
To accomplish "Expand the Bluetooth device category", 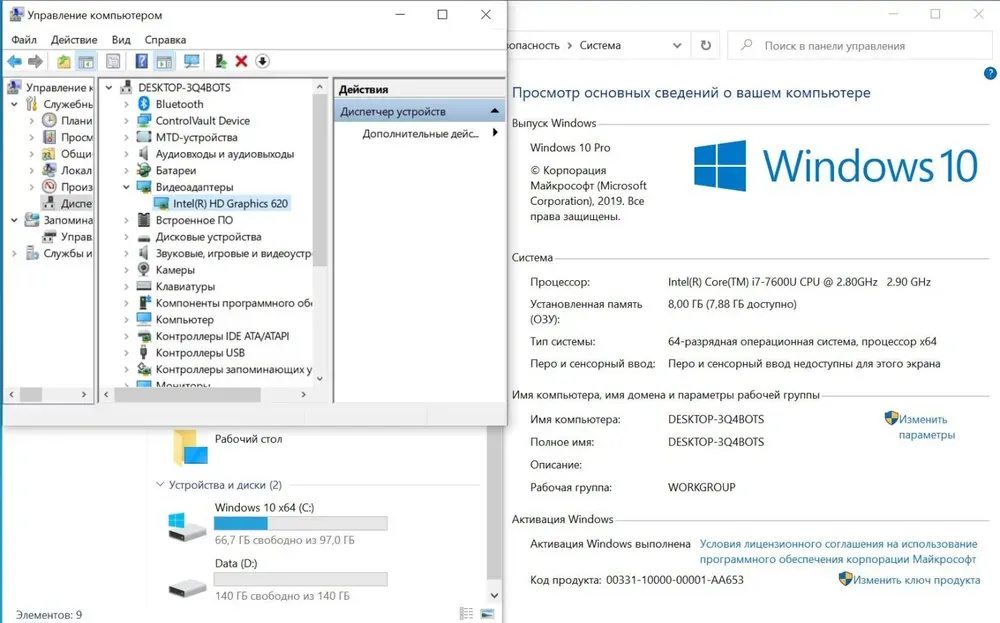I will click(126, 104).
